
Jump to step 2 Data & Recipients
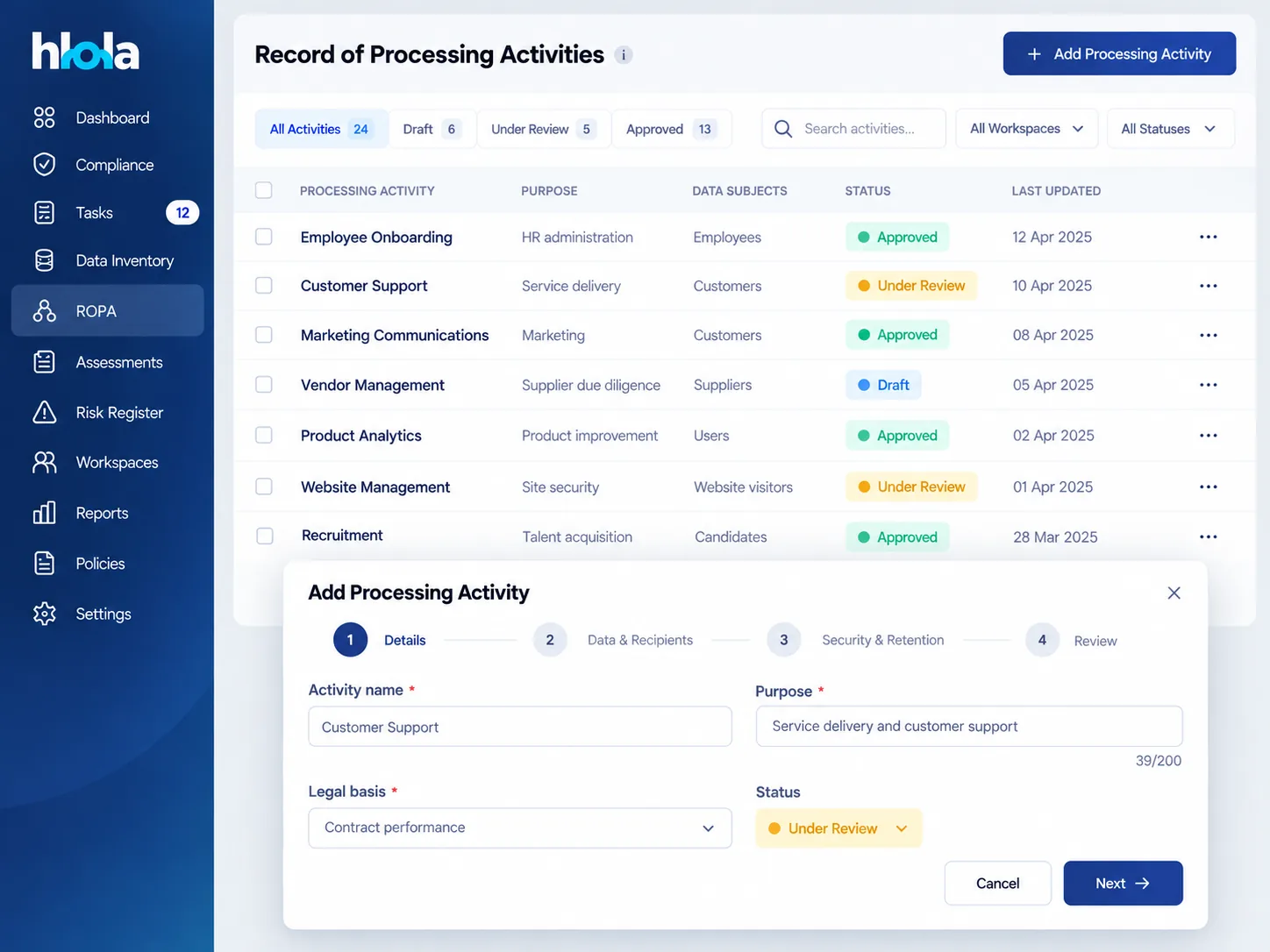(x=613, y=640)
